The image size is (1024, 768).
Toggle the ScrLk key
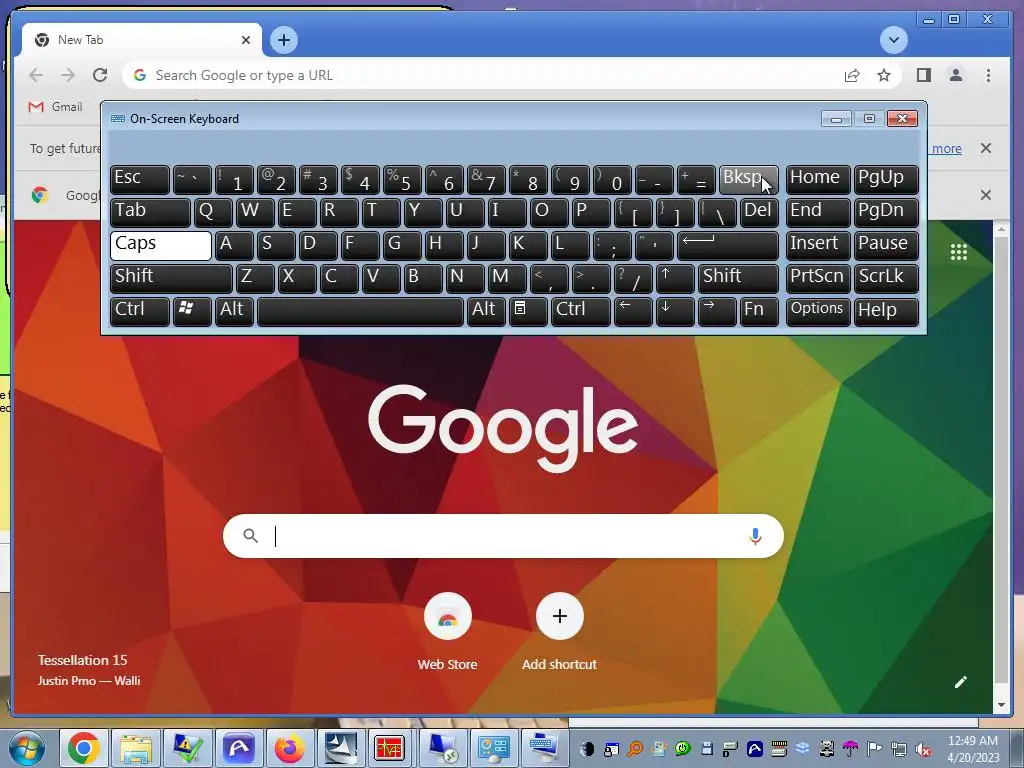886,278
